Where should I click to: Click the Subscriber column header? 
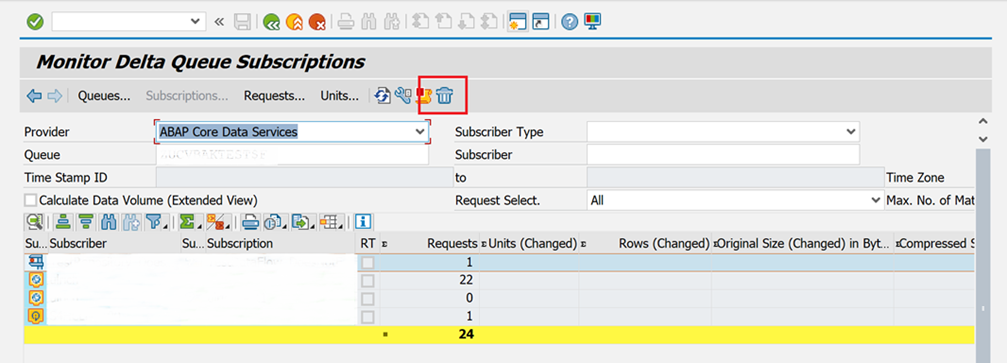(x=114, y=244)
